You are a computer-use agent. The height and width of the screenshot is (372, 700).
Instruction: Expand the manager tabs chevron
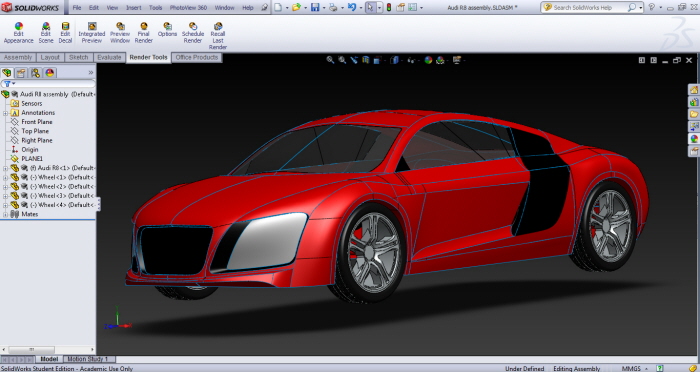point(91,72)
